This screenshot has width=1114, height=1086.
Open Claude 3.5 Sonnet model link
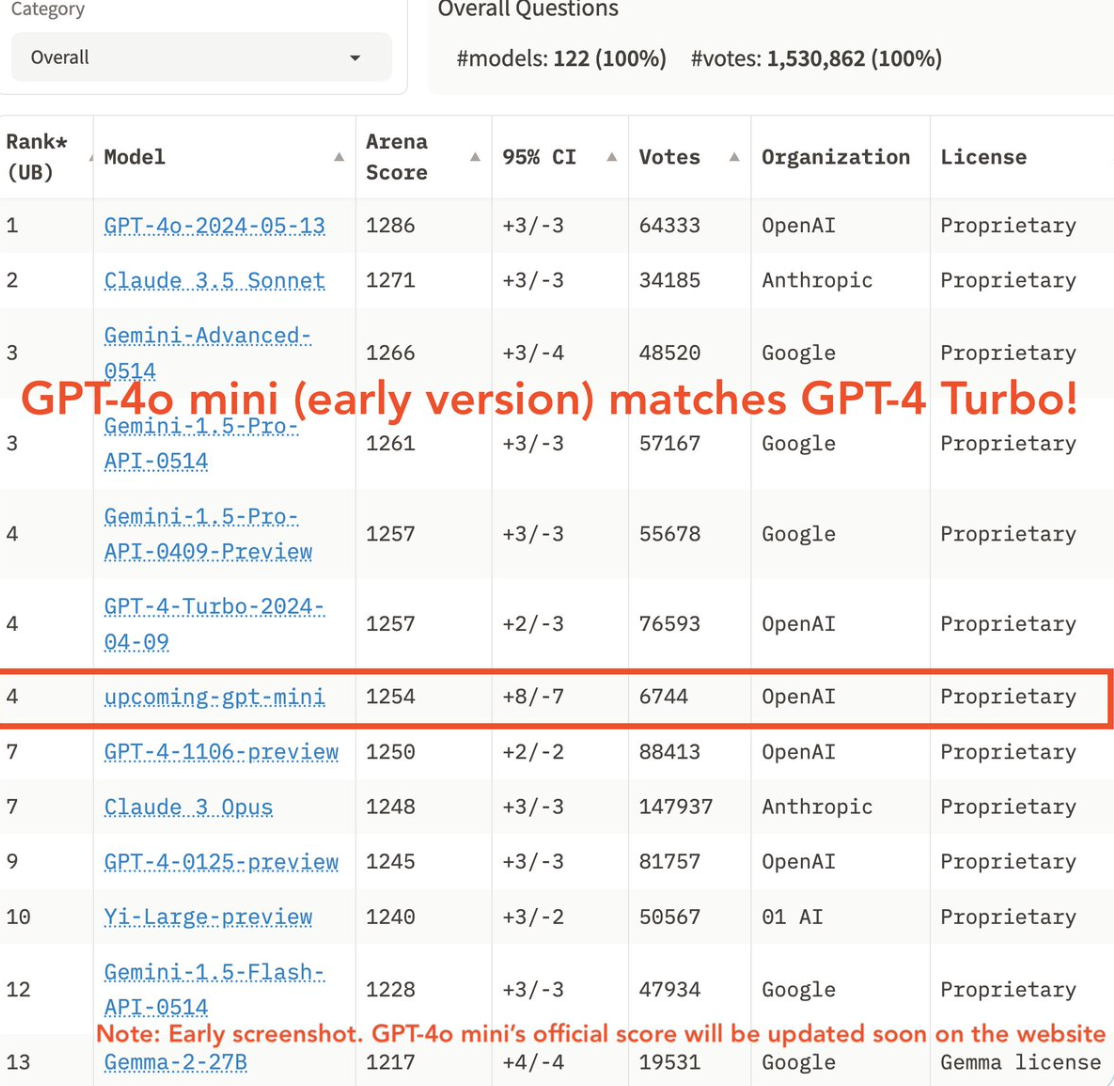point(215,281)
